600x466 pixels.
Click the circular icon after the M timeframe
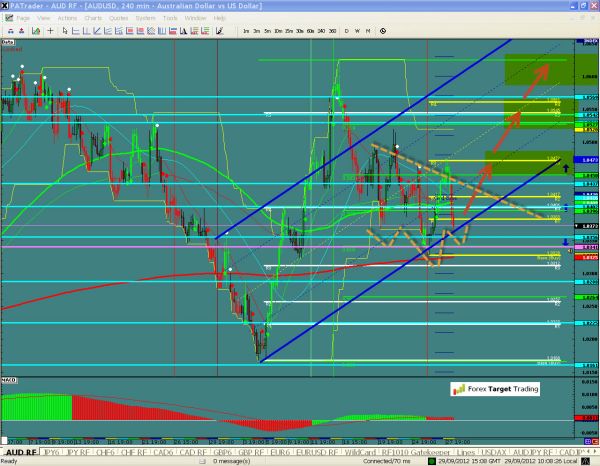pyautogui.click(x=383, y=32)
